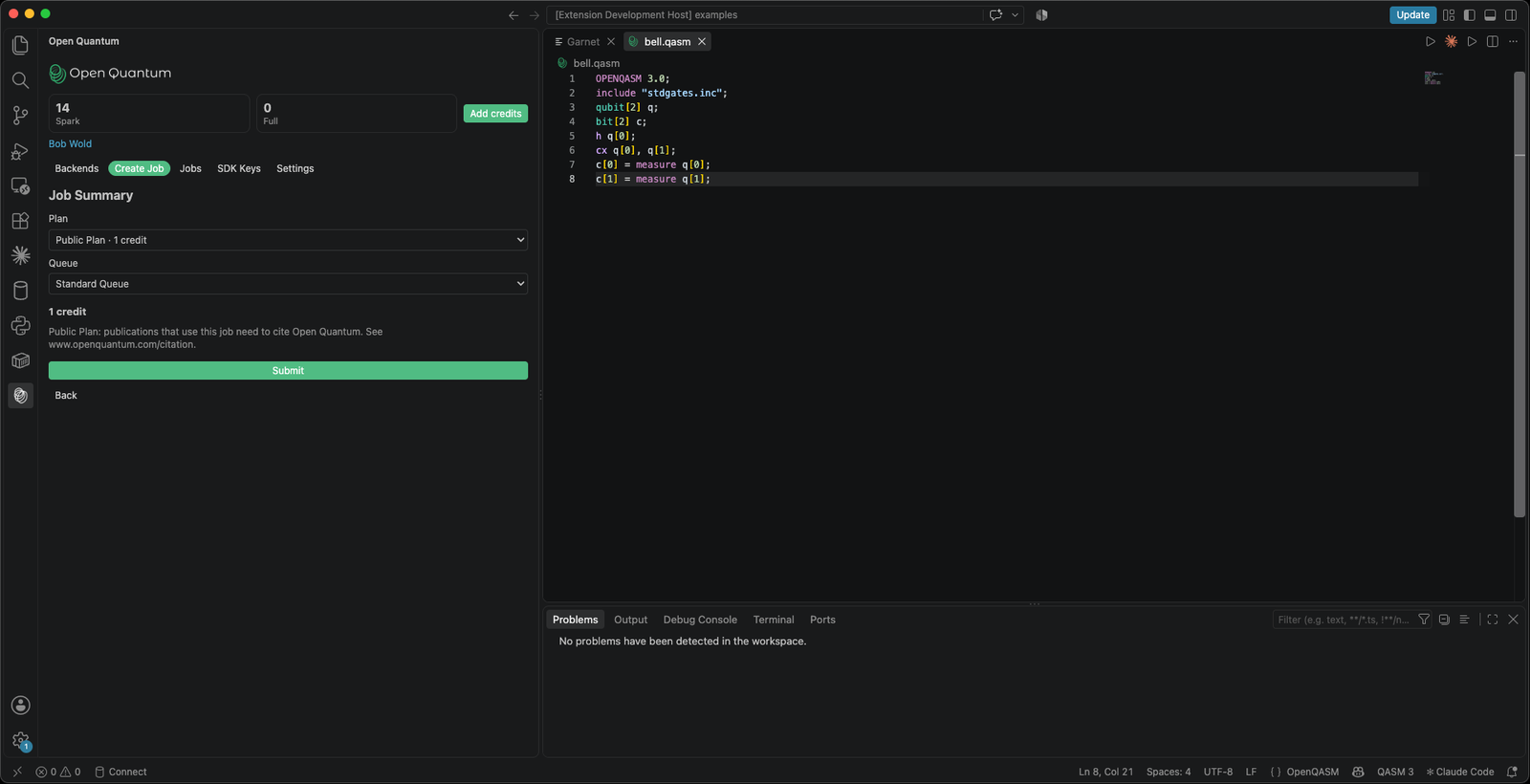Open the Manage gear icon
Image resolution: width=1530 pixels, height=784 pixels.
pyautogui.click(x=20, y=741)
